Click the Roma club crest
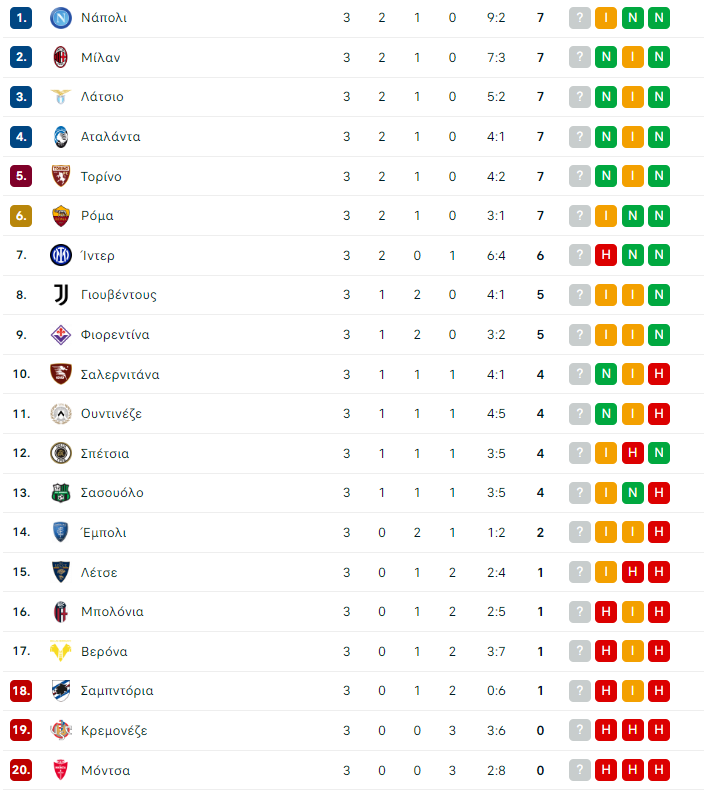Viewport: 704px width, 797px height. pyautogui.click(x=60, y=216)
